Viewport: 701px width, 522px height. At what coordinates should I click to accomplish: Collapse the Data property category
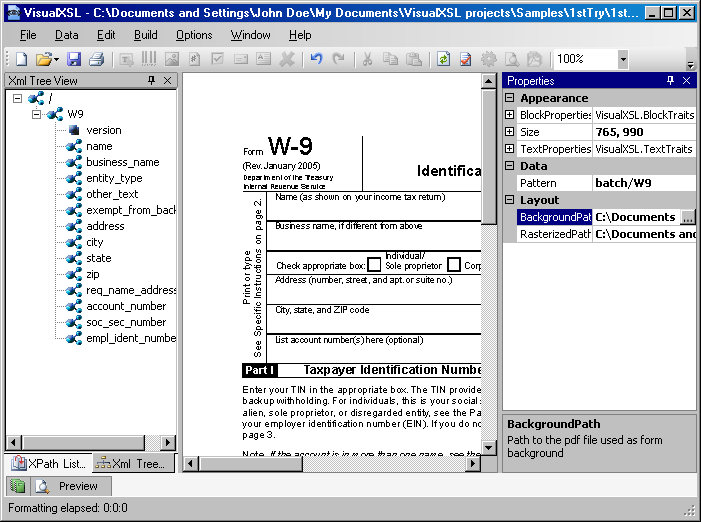pos(509,165)
